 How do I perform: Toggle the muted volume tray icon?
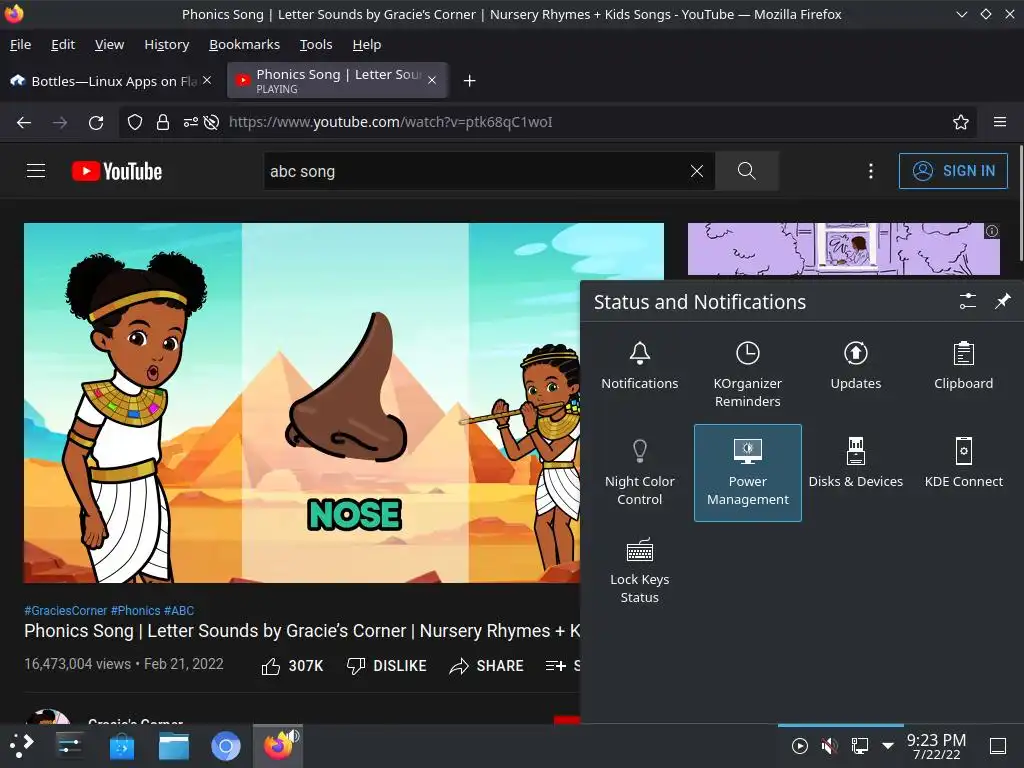point(829,745)
